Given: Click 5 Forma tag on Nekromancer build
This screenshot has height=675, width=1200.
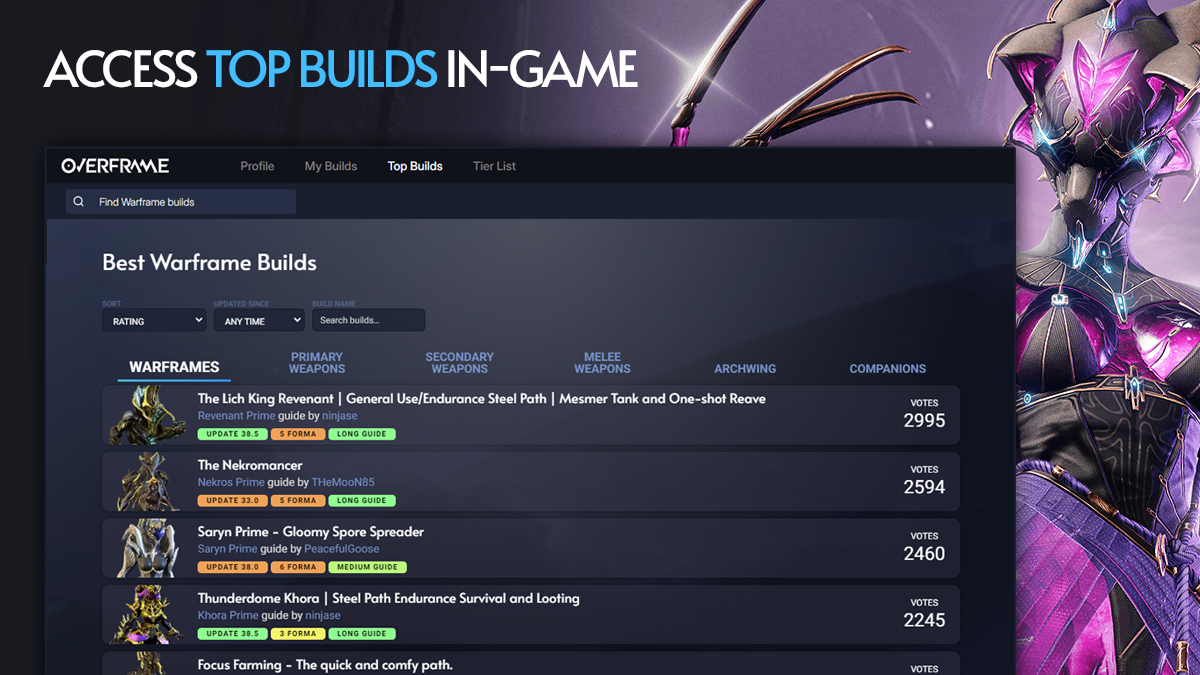Looking at the screenshot, I should pos(297,500).
